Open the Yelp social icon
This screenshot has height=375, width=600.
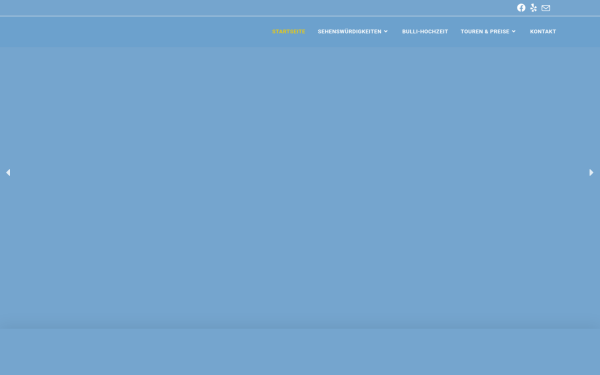(x=533, y=8)
